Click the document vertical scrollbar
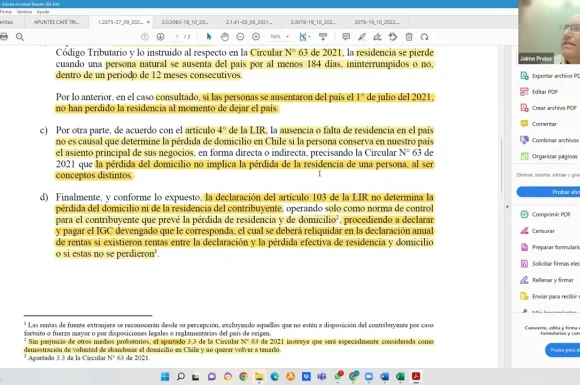The width and height of the screenshot is (580, 385). (x=502, y=165)
